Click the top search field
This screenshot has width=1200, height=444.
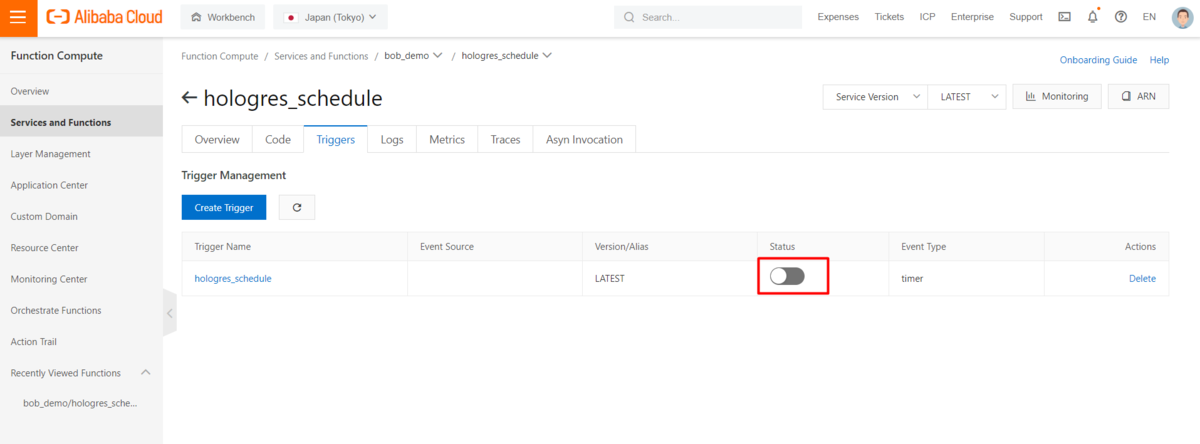pos(708,17)
